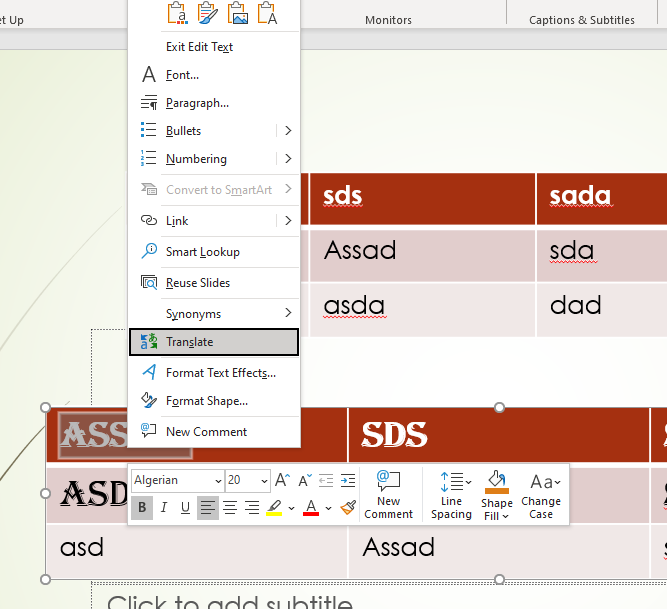667x609 pixels.
Task: Click the Monitors ribbon group label
Action: (x=388, y=20)
